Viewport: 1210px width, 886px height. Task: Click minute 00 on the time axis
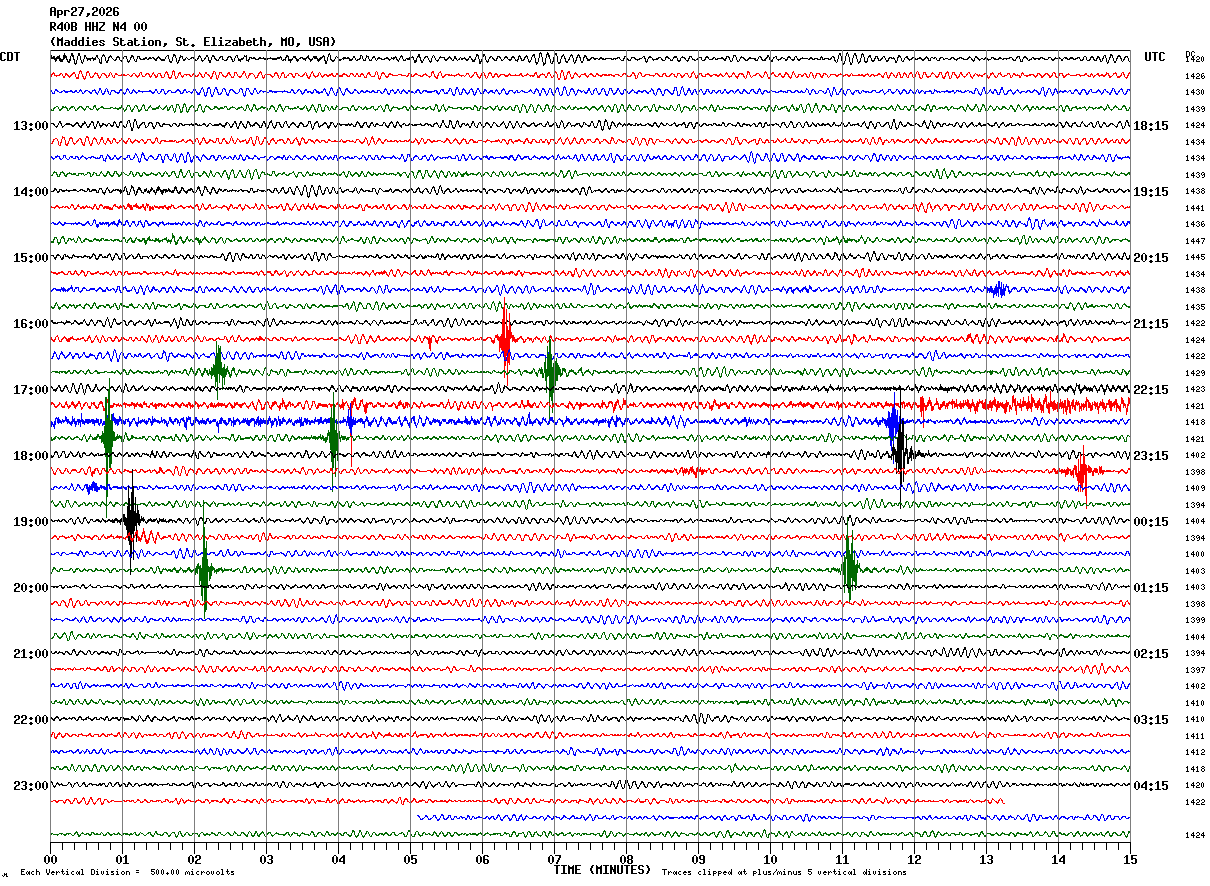click(50, 859)
